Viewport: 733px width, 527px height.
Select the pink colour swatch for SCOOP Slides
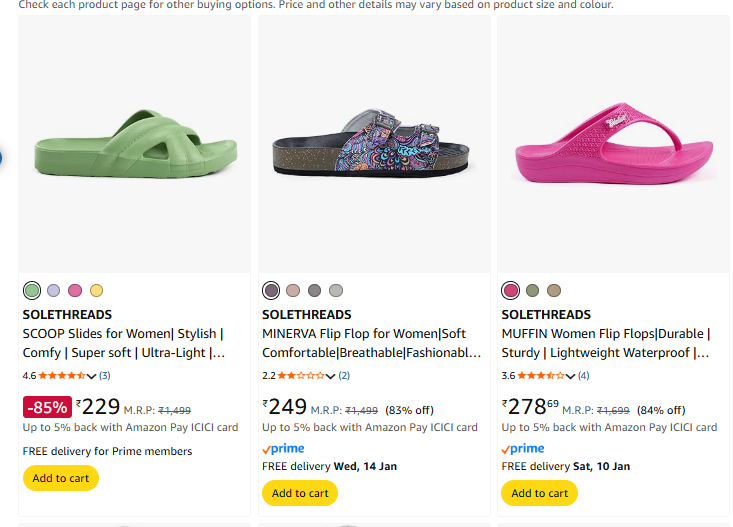(75, 291)
